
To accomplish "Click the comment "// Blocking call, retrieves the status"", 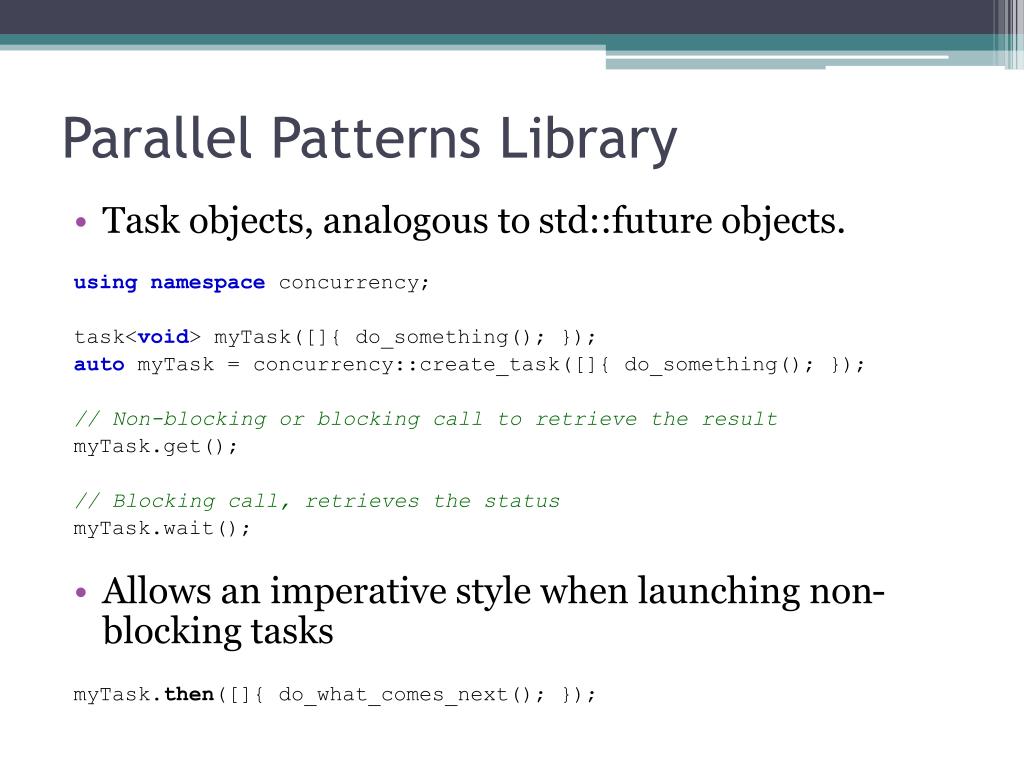I will coord(317,502).
